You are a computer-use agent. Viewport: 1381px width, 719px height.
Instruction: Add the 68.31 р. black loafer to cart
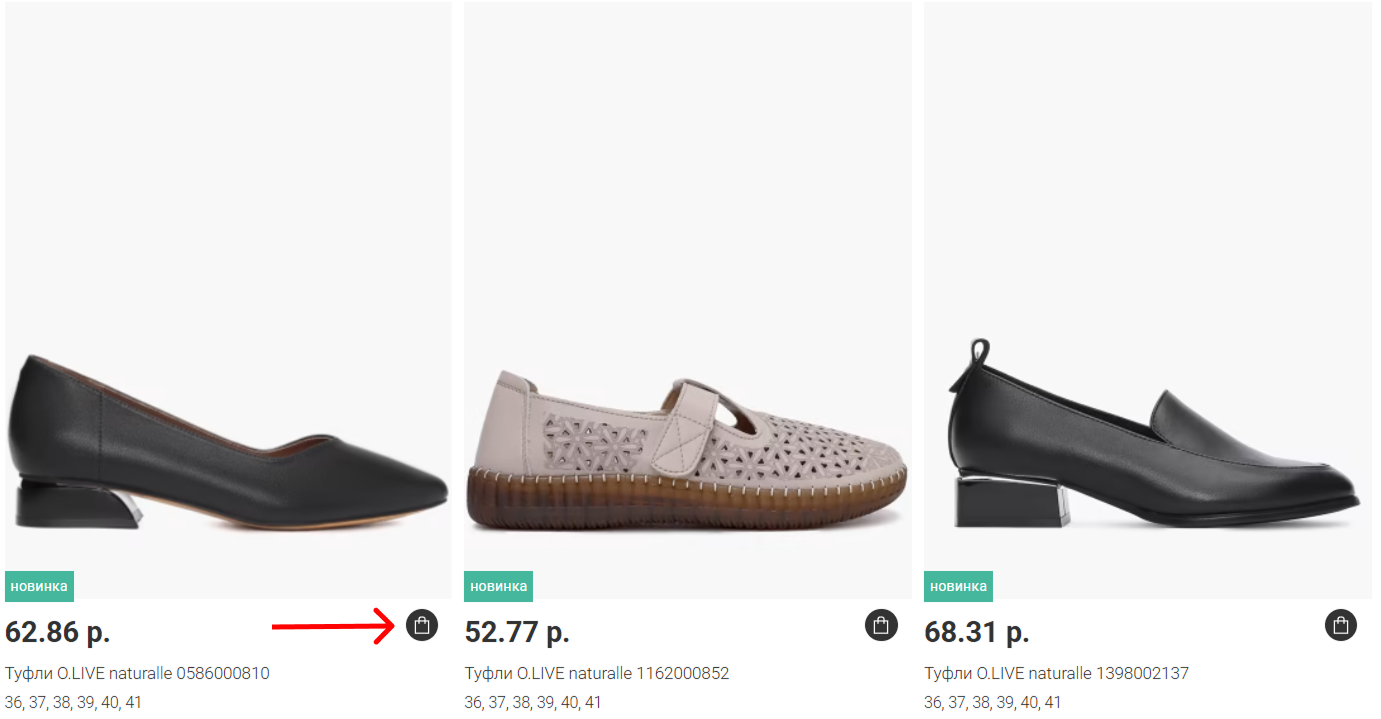1341,626
